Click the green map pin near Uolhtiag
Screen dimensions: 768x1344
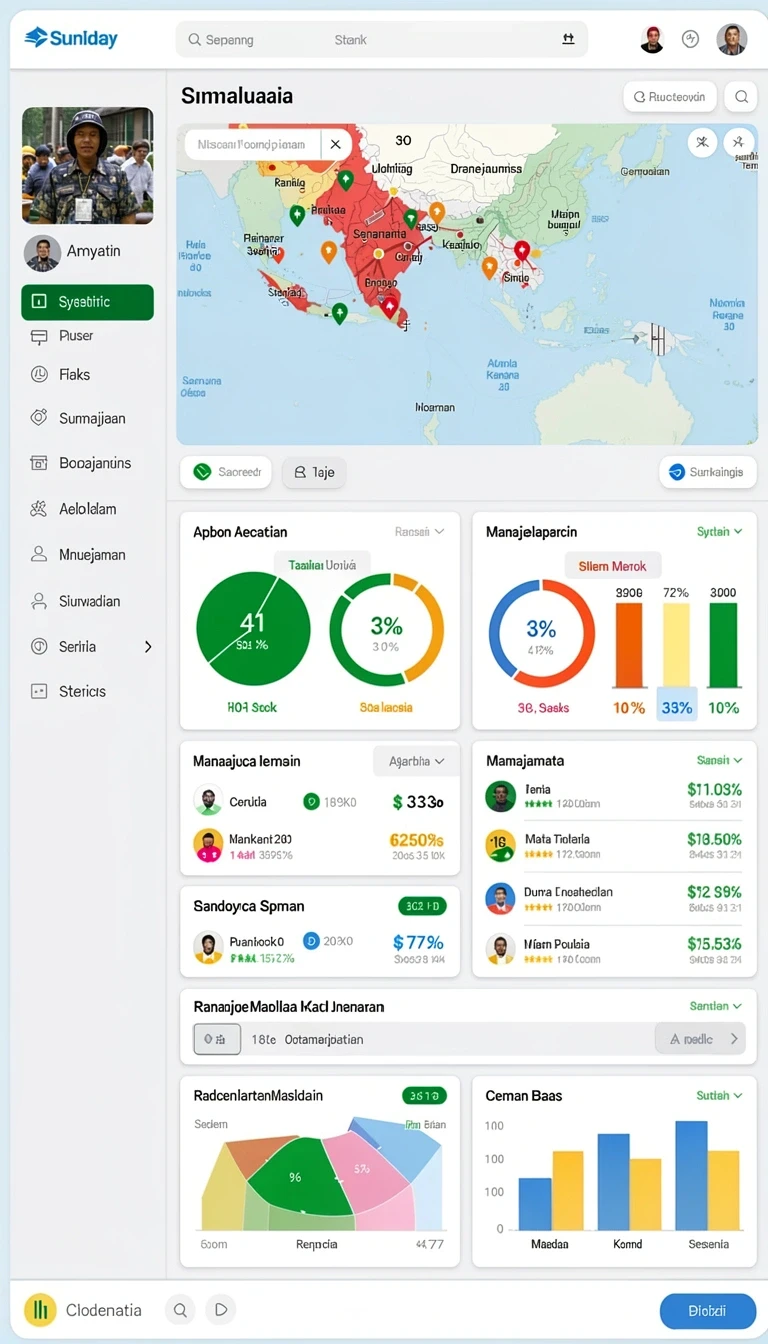coord(345,180)
